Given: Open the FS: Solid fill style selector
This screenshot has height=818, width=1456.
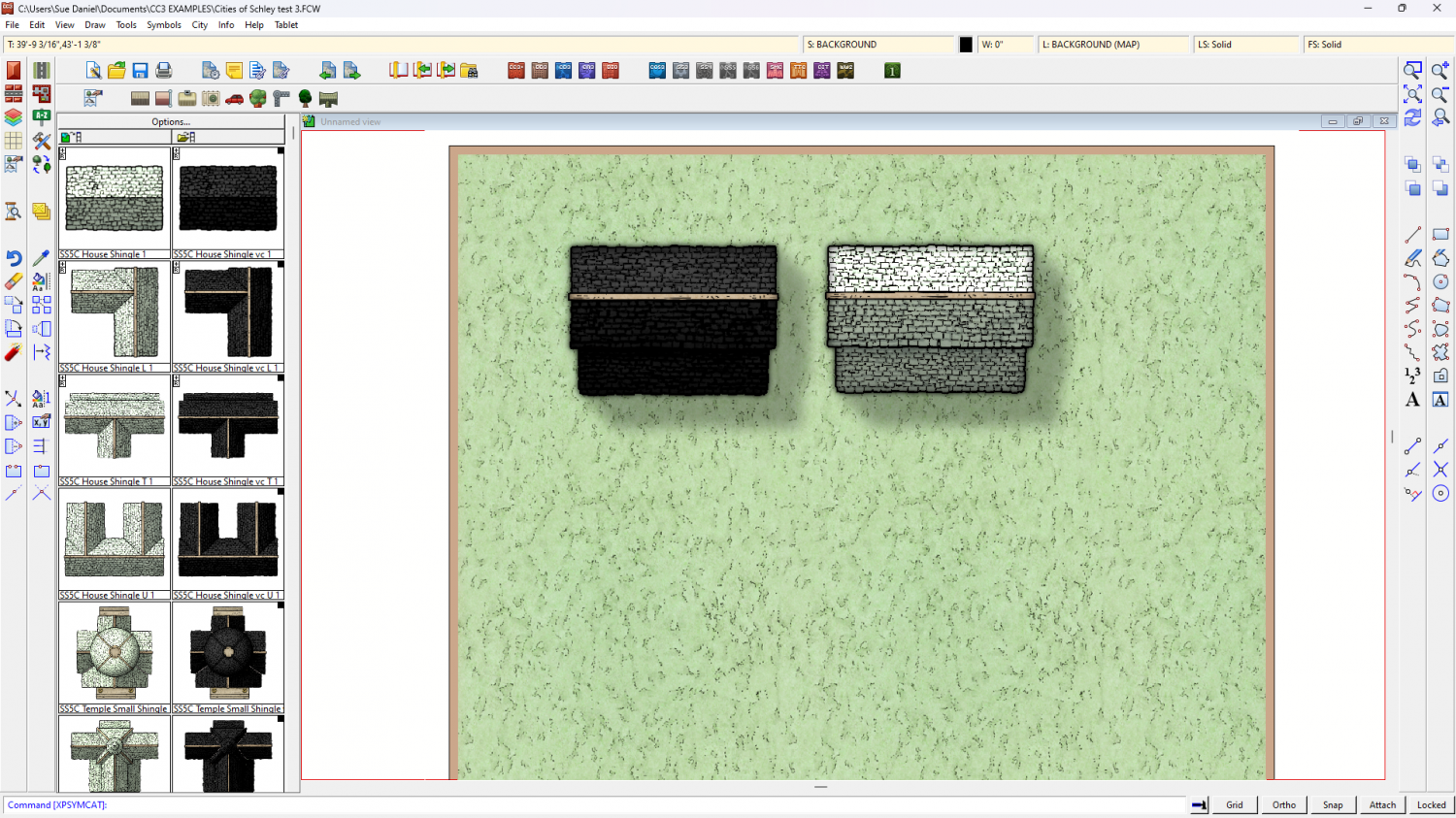Looking at the screenshot, I should (1378, 45).
